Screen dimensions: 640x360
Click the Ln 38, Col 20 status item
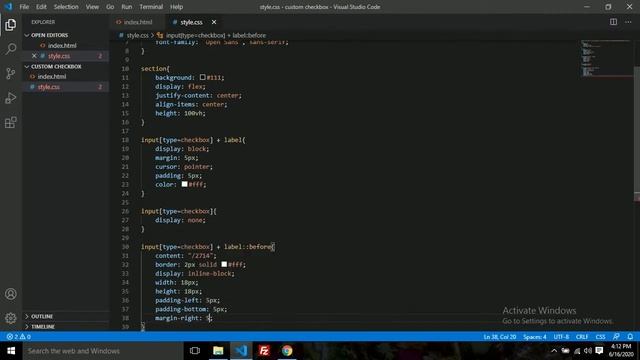pyautogui.click(x=500, y=337)
